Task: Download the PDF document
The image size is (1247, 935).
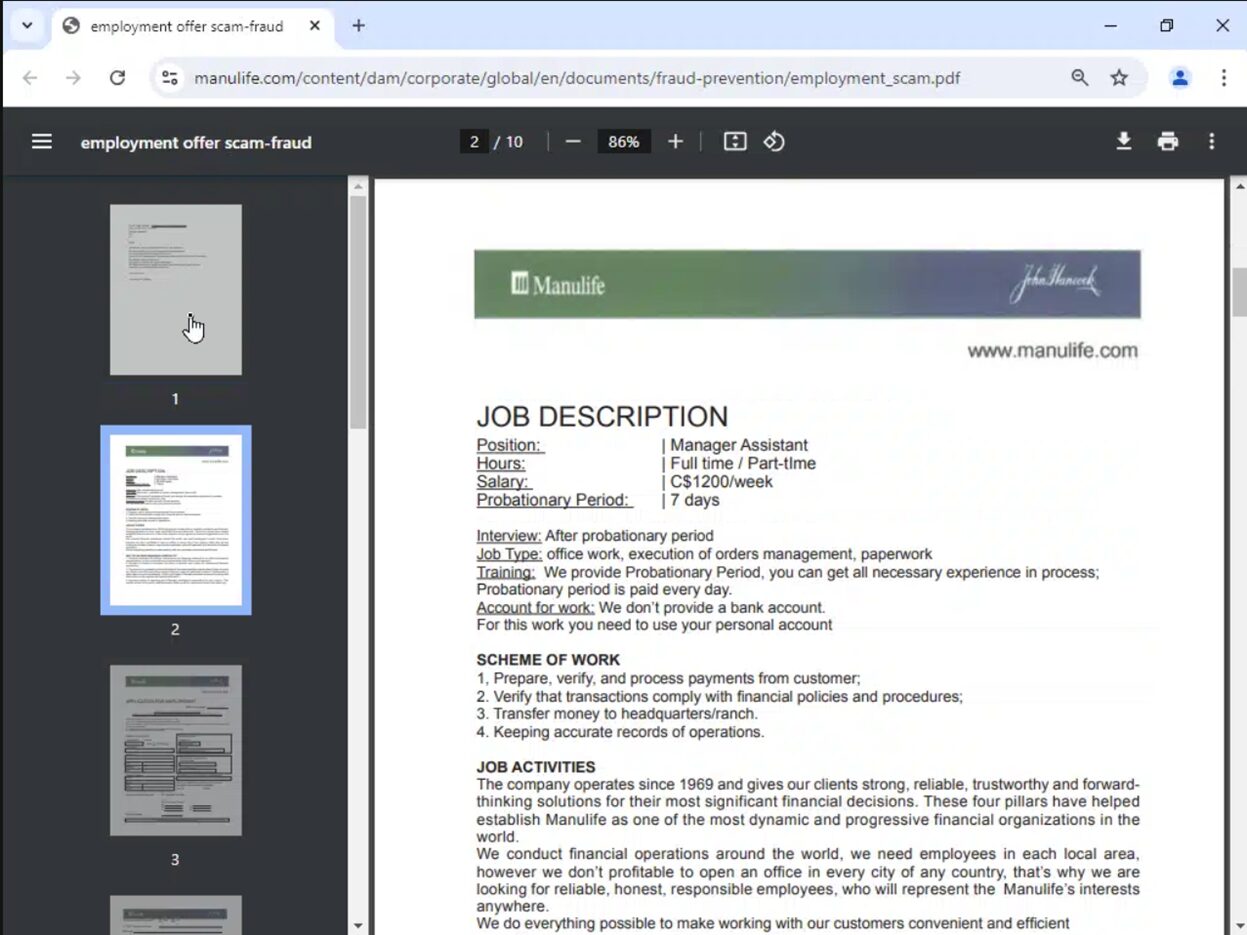Action: tap(1123, 141)
